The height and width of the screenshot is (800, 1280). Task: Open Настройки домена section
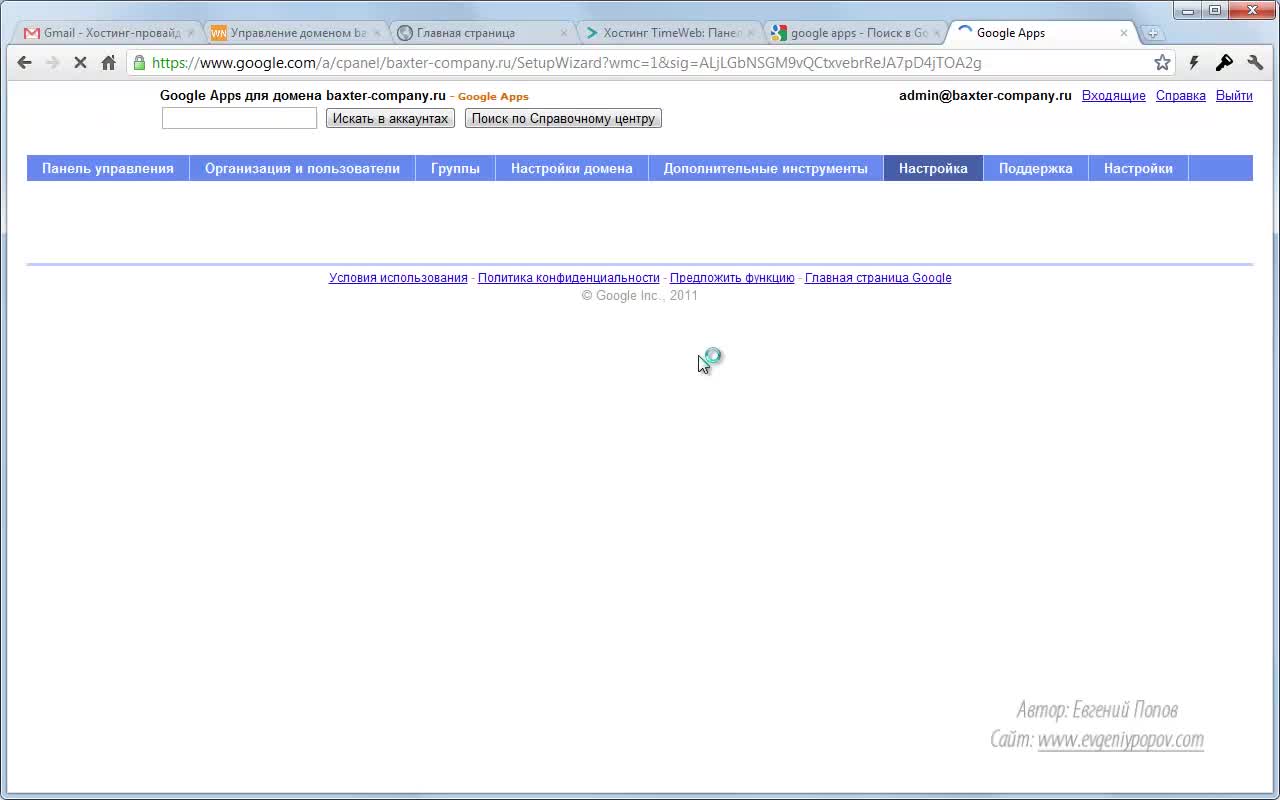pyautogui.click(x=572, y=168)
